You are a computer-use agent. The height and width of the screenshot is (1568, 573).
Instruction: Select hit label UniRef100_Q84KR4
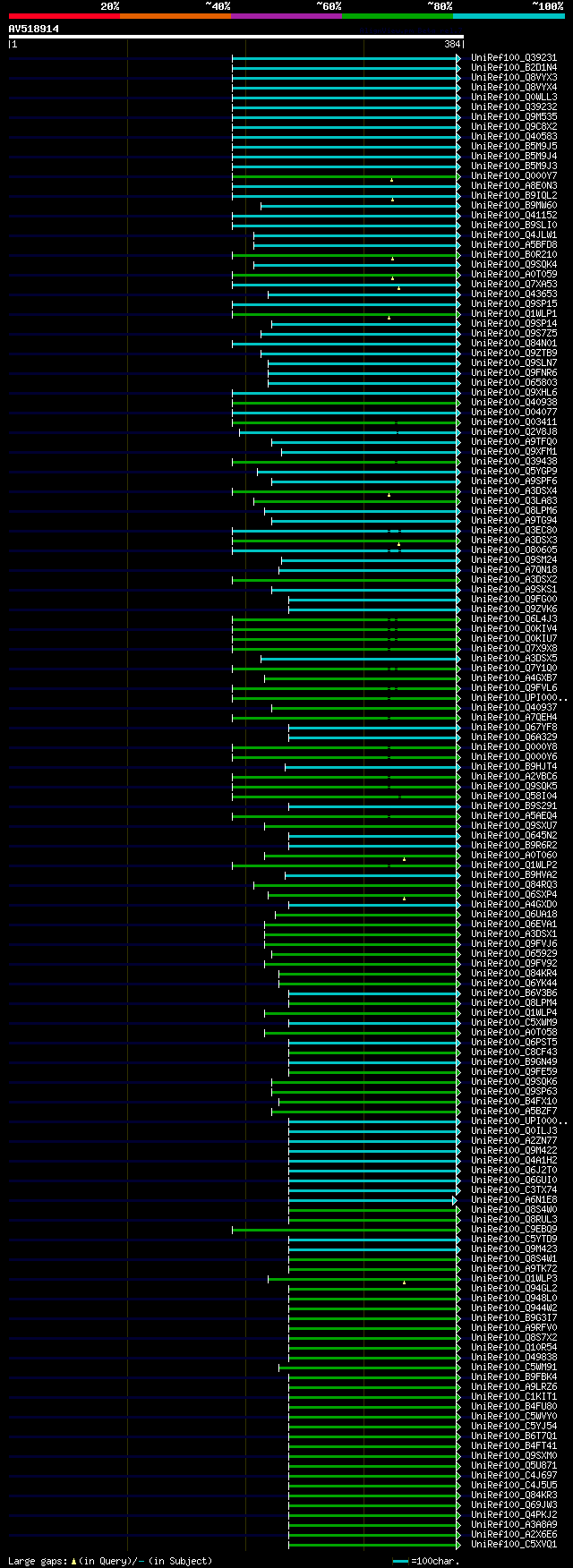pos(514,974)
